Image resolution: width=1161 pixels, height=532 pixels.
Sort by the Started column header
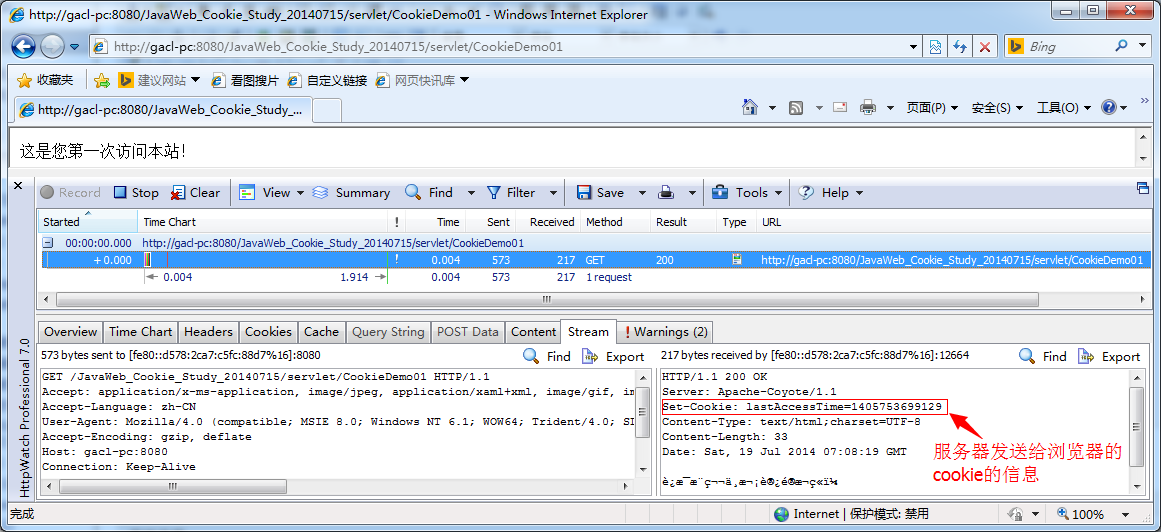pyautogui.click(x=87, y=222)
